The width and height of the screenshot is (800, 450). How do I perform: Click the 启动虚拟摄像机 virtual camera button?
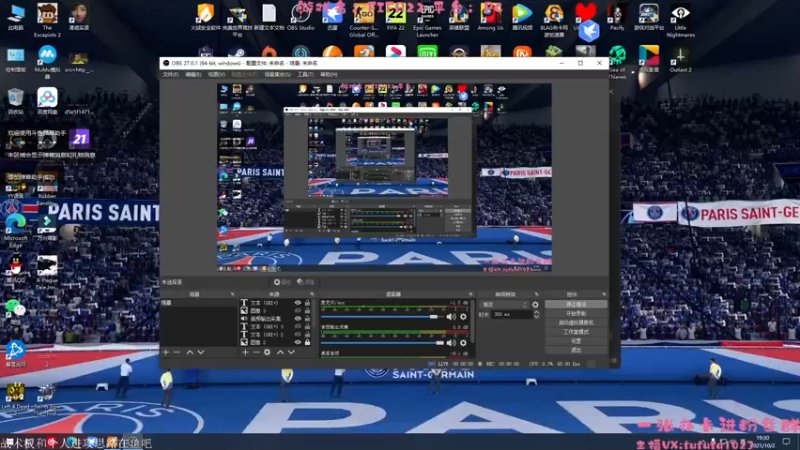tap(576, 322)
